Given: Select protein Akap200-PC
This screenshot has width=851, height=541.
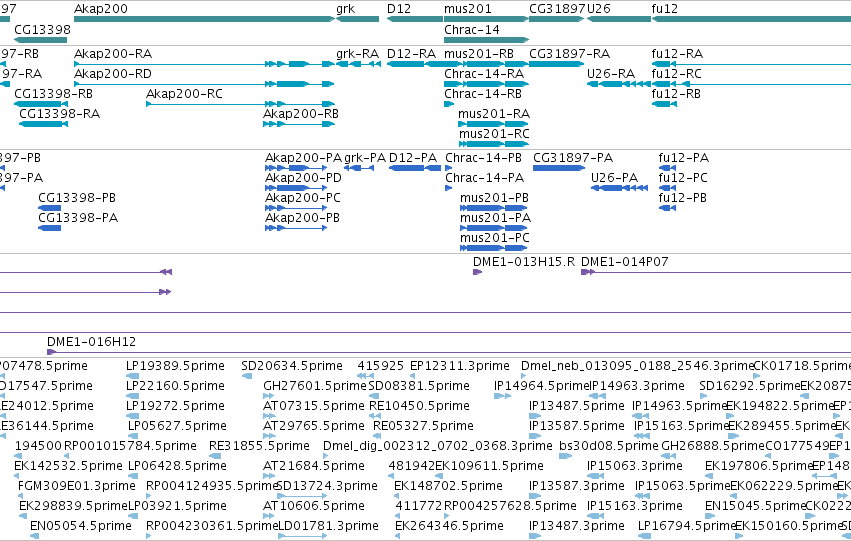Looking at the screenshot, I should click(296, 208).
